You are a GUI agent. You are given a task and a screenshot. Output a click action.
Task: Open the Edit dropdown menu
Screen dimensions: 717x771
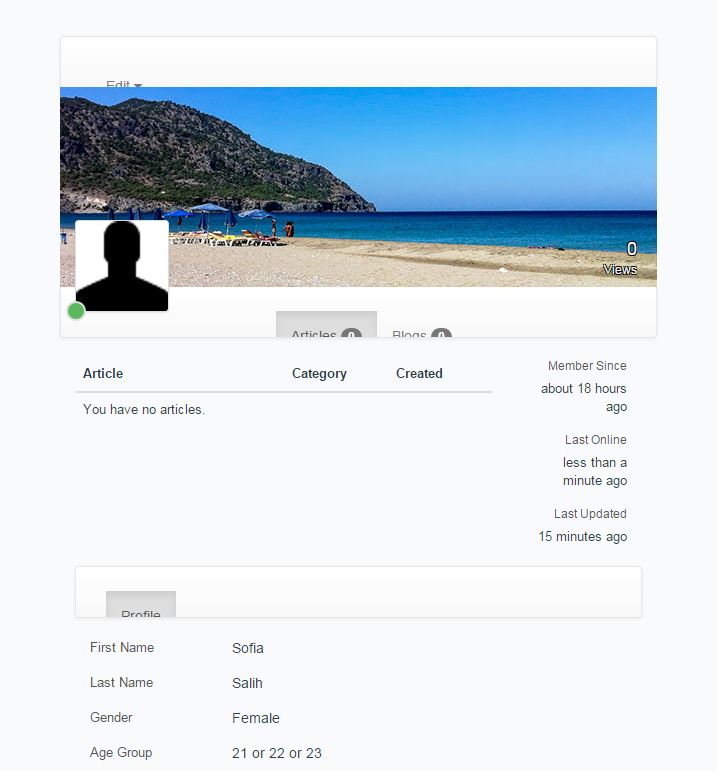coord(124,84)
